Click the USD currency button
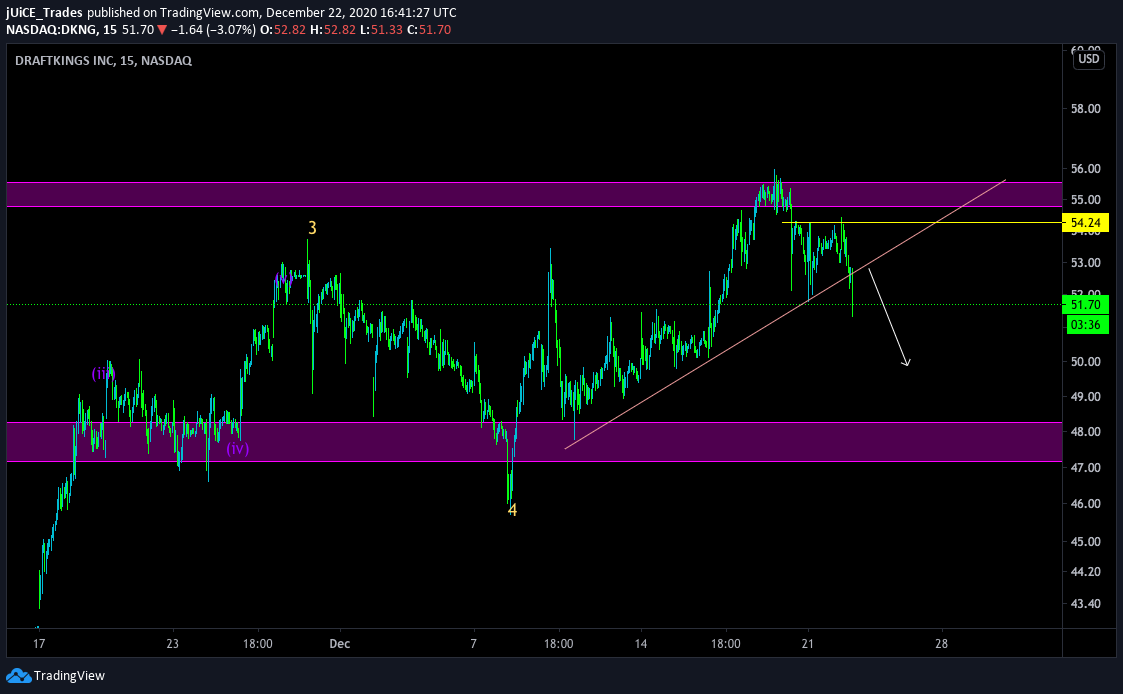This screenshot has width=1123, height=694. coord(1089,59)
